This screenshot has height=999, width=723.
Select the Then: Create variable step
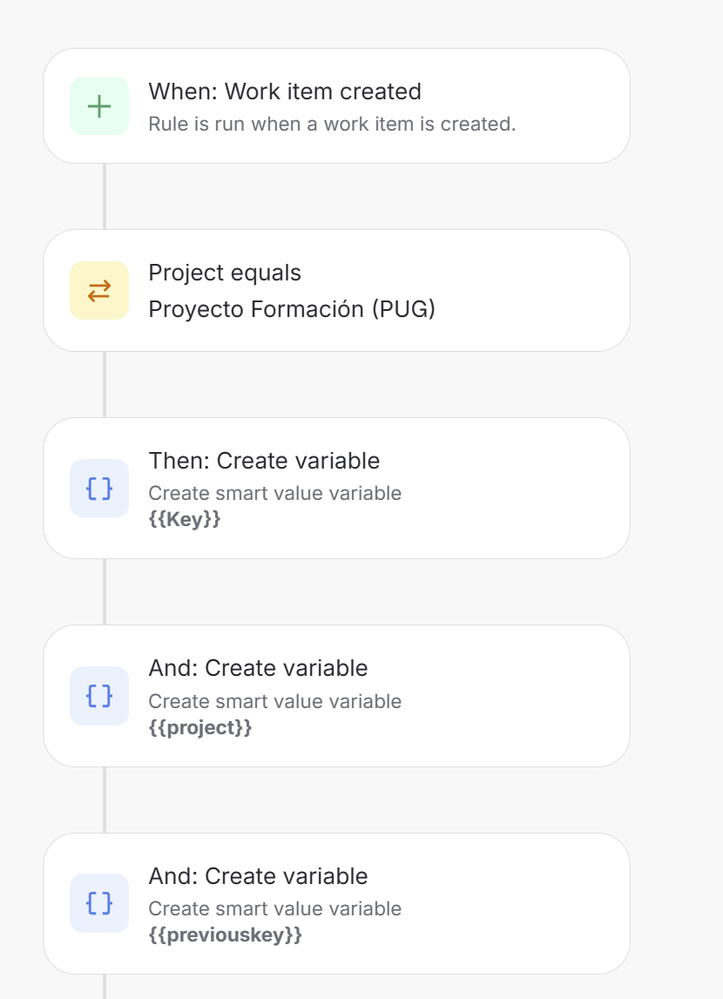(x=336, y=488)
